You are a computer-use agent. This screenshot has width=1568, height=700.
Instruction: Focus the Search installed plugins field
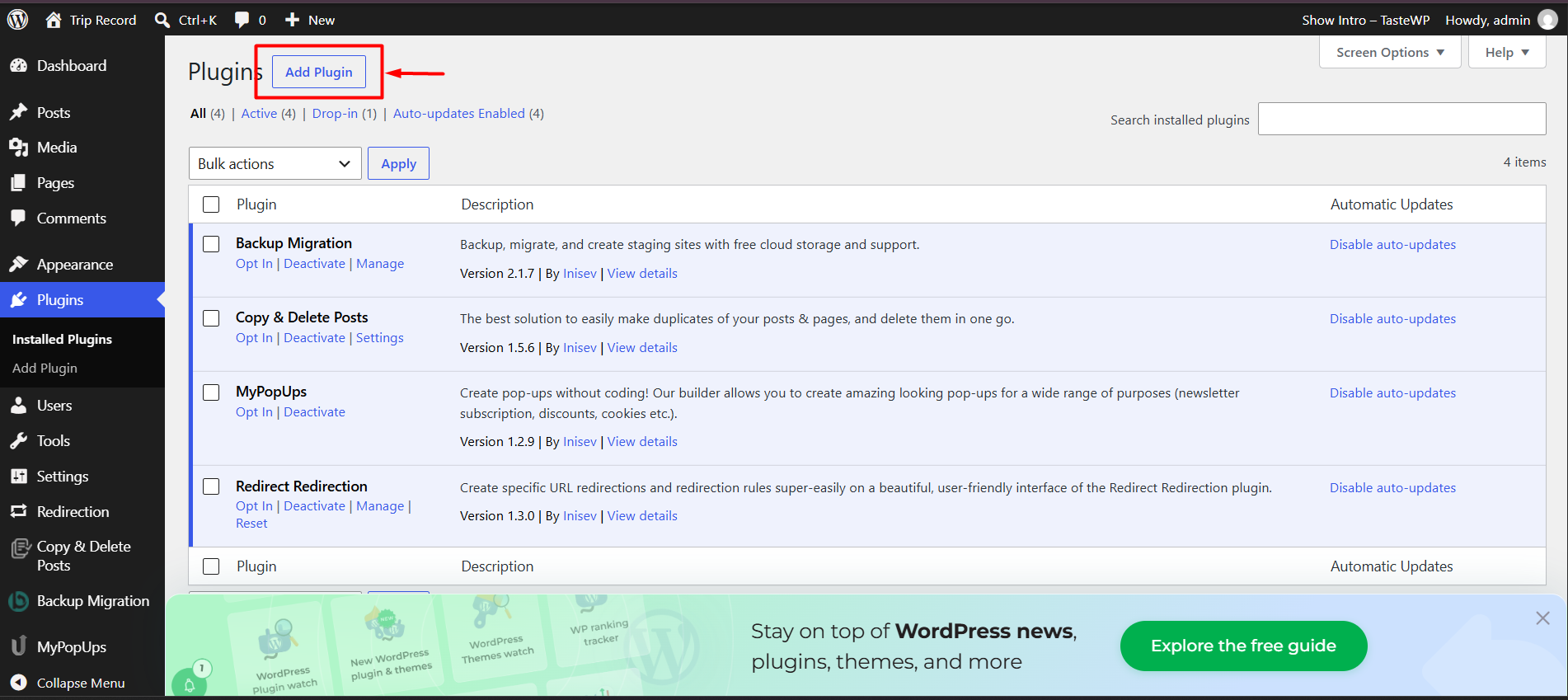tap(1401, 119)
